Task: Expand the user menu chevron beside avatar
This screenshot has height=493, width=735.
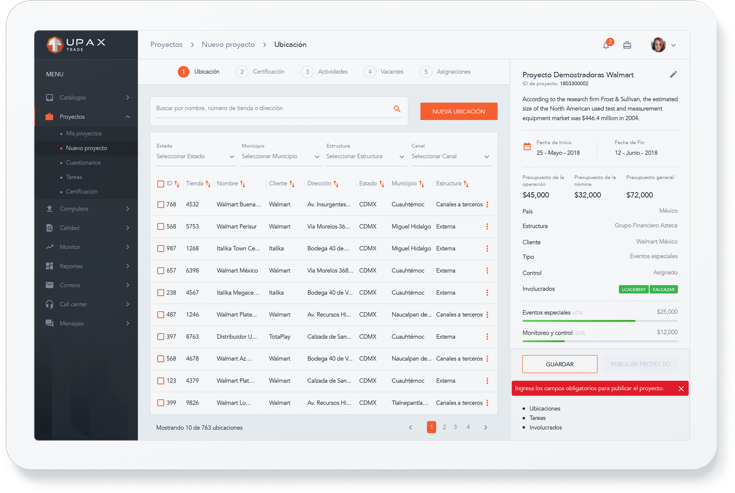Action: (674, 45)
